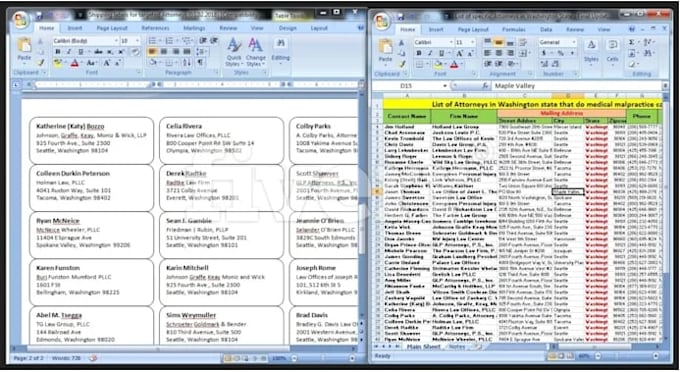Viewport: 680px width, 372px height.
Task: Click the Katherine (Katy) Bozzo label in Word
Action: pyautogui.click(x=92, y=140)
